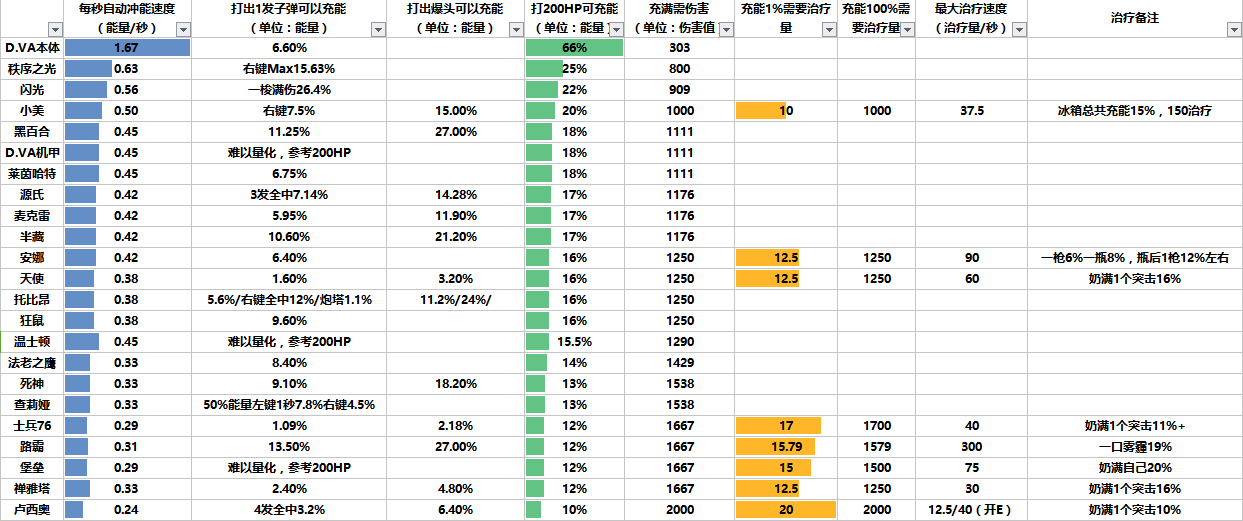
Task: Select the 士兵76 name cell
Action: click(x=32, y=426)
